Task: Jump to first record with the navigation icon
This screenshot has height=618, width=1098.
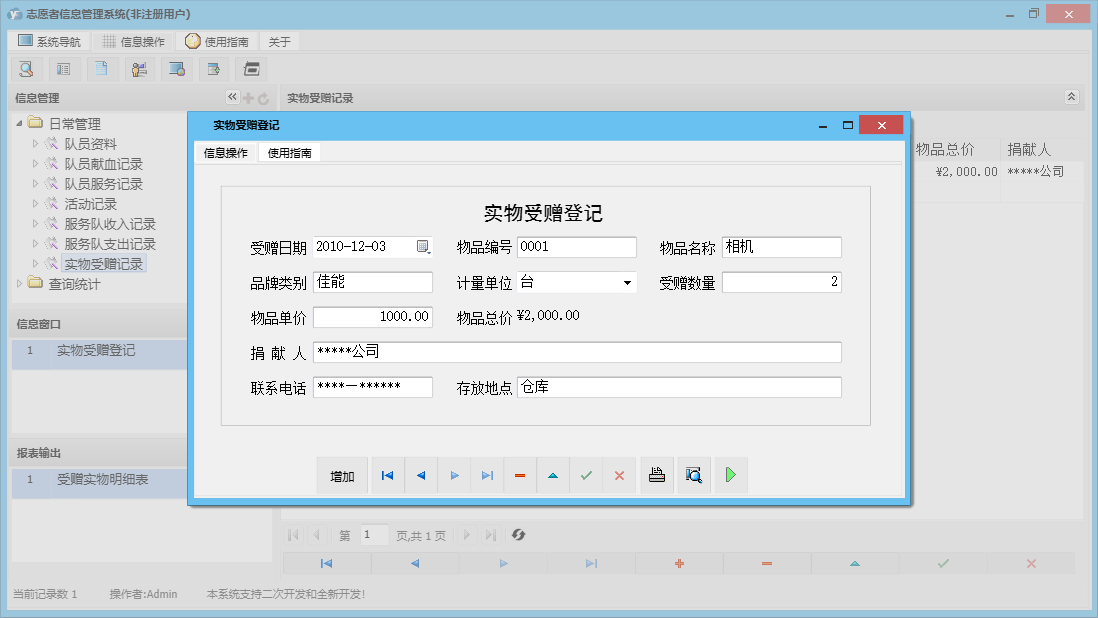Action: coord(387,475)
